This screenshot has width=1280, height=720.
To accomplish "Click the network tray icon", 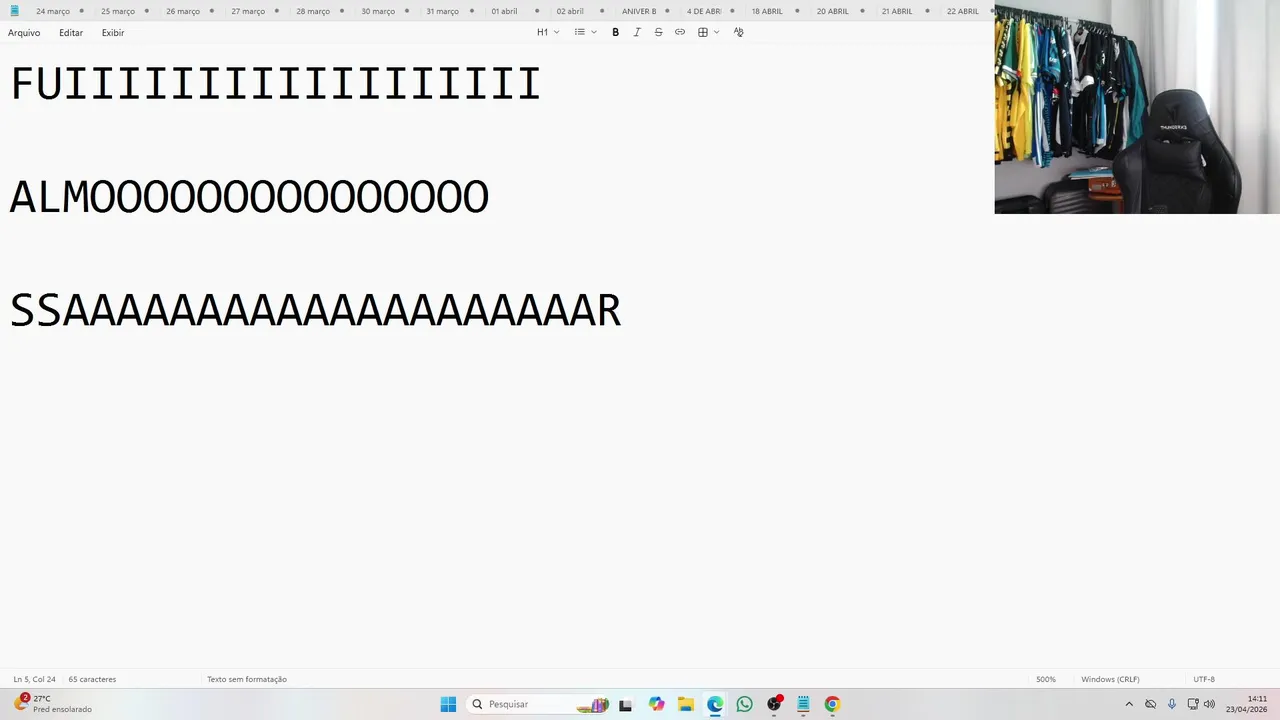I will (1193, 704).
